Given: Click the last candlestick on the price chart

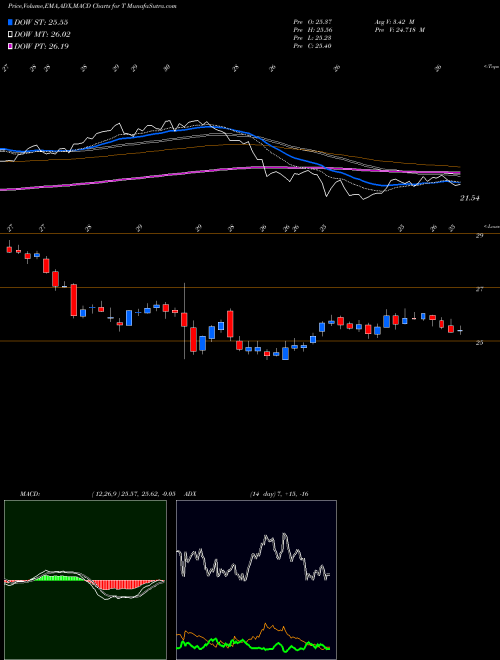Looking at the screenshot, I should 460,331.
